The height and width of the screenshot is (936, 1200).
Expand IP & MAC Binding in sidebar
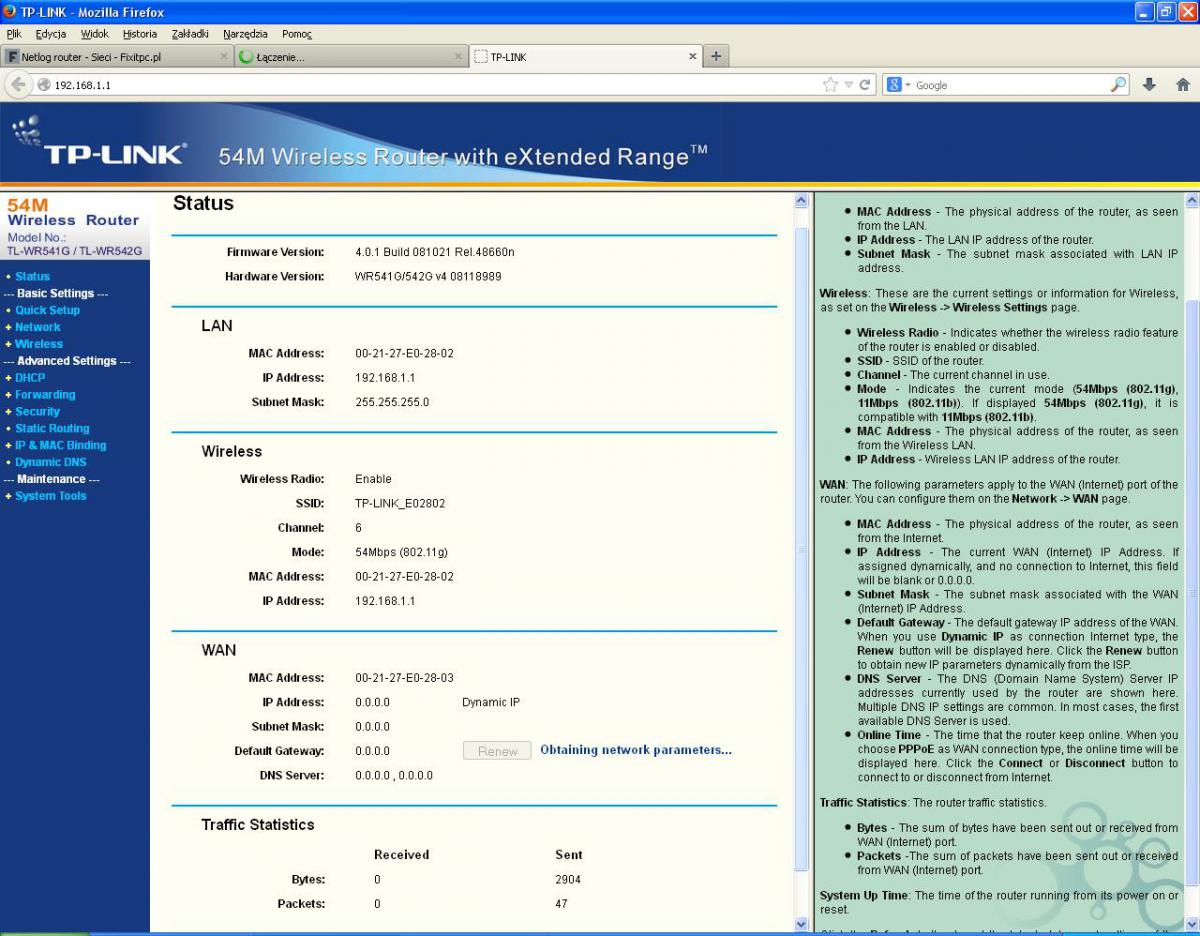tap(60, 445)
